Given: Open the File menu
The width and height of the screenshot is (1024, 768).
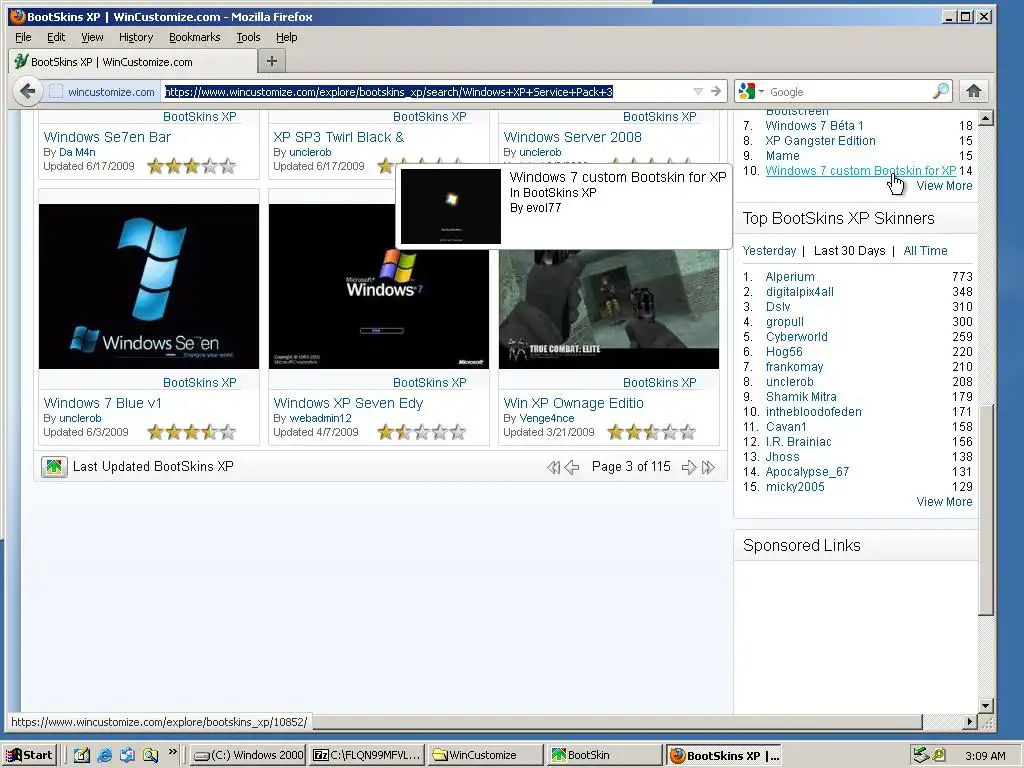Looking at the screenshot, I should [23, 37].
